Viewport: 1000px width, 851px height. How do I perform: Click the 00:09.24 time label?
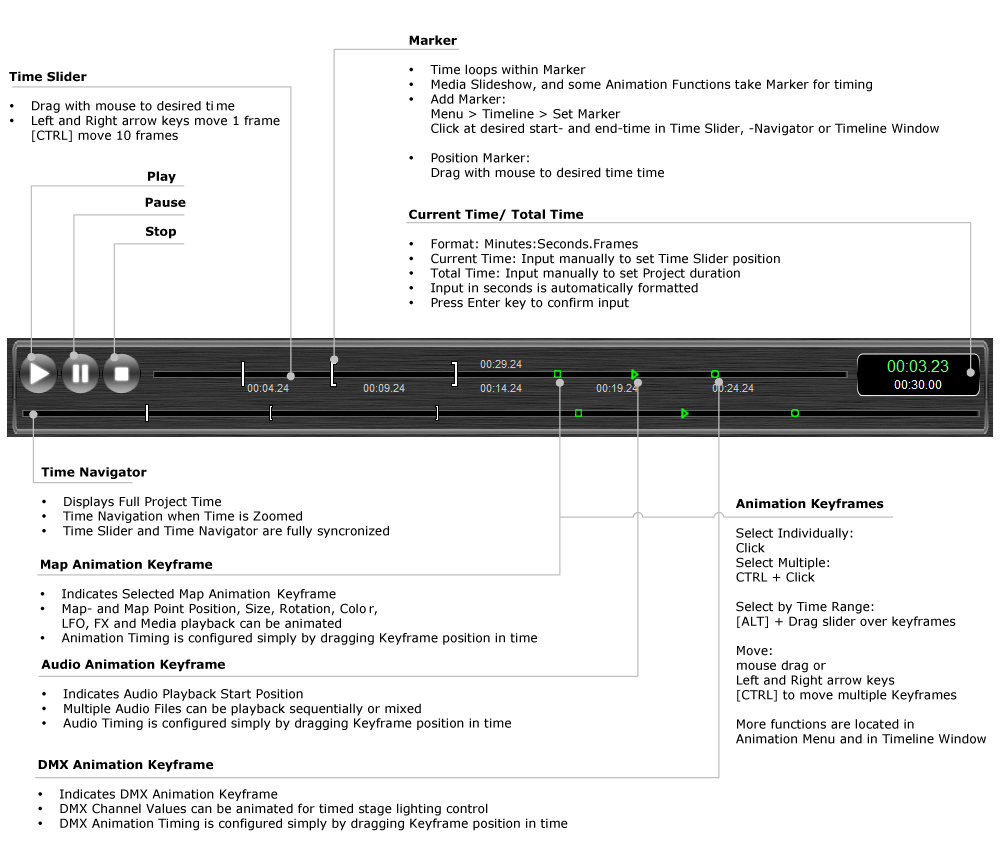click(384, 388)
